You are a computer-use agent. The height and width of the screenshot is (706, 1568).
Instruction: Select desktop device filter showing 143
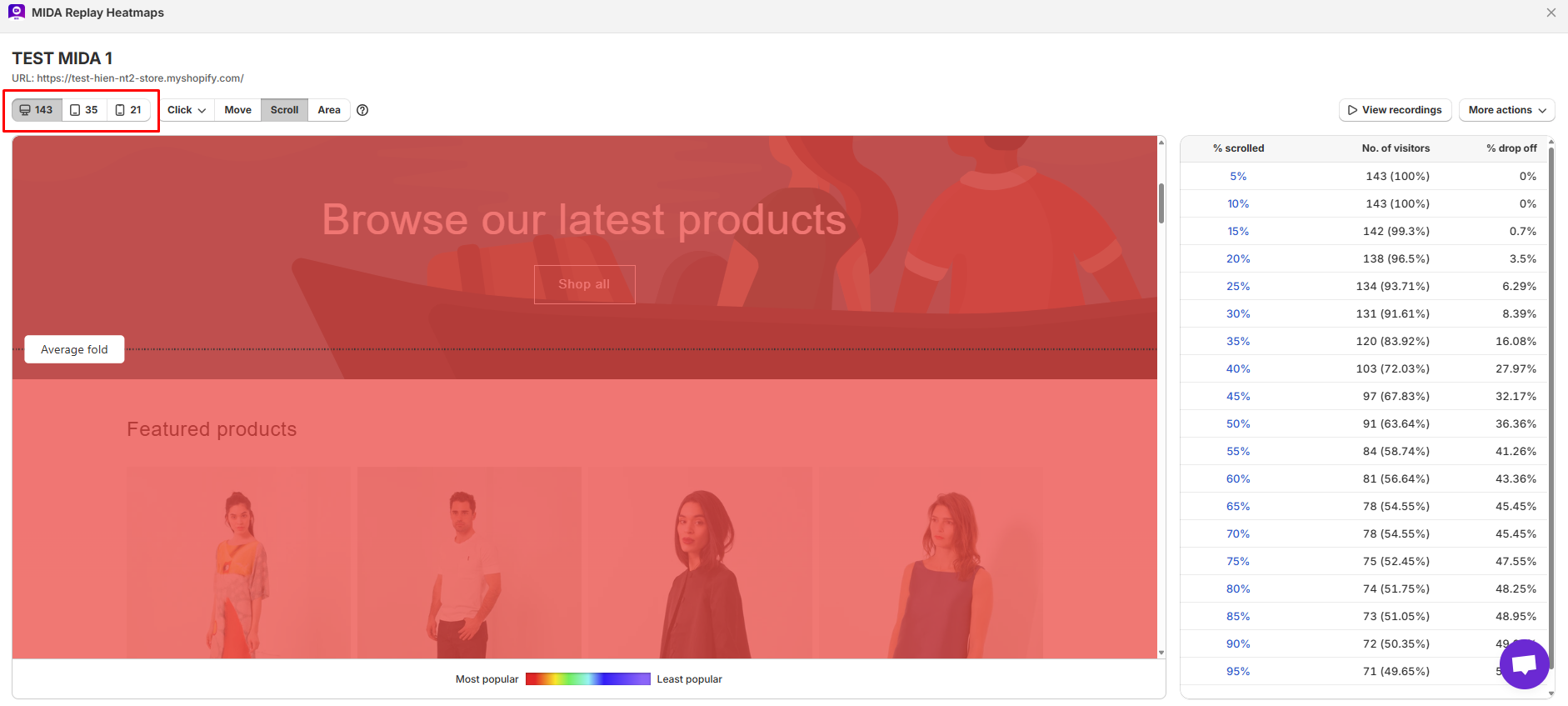(x=37, y=110)
